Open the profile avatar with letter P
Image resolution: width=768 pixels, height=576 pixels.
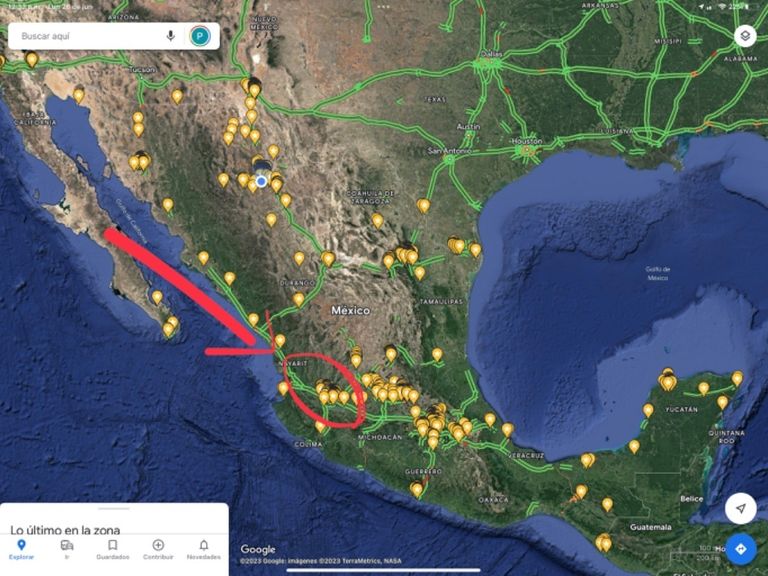(200, 36)
